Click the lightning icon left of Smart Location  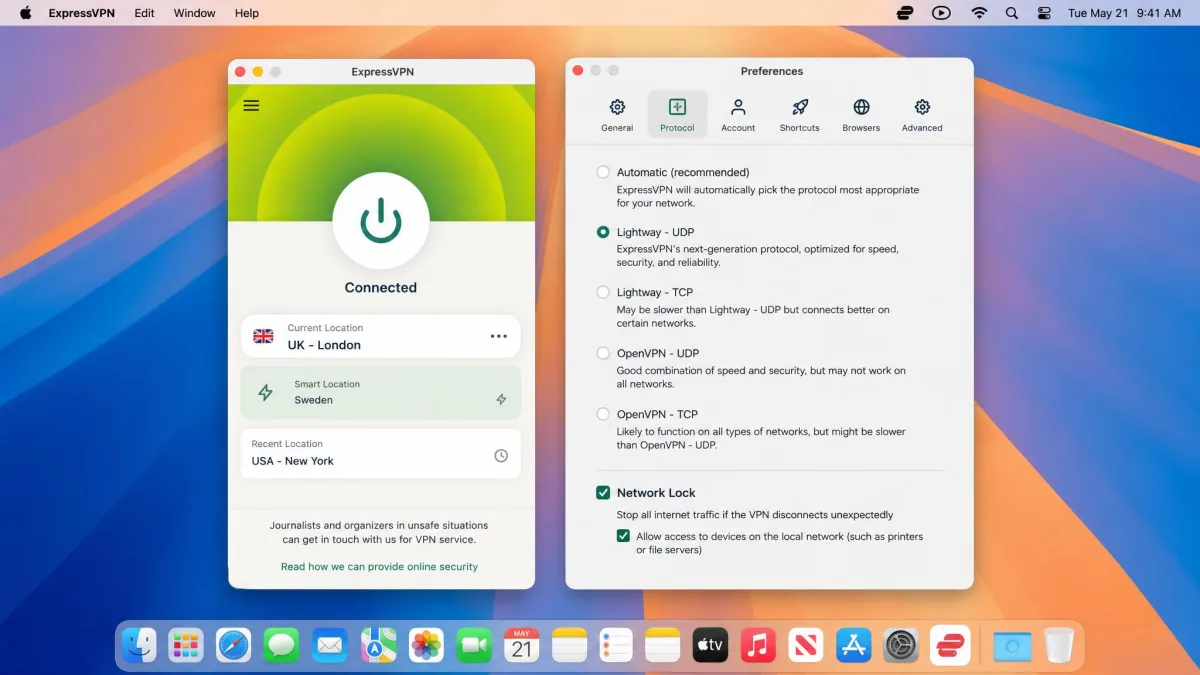[x=265, y=393]
